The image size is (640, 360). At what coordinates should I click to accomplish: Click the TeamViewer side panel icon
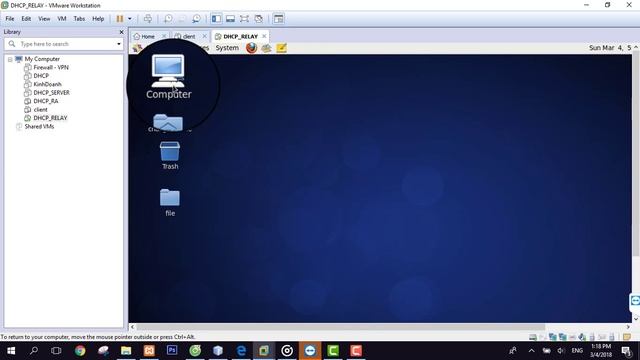(635, 301)
